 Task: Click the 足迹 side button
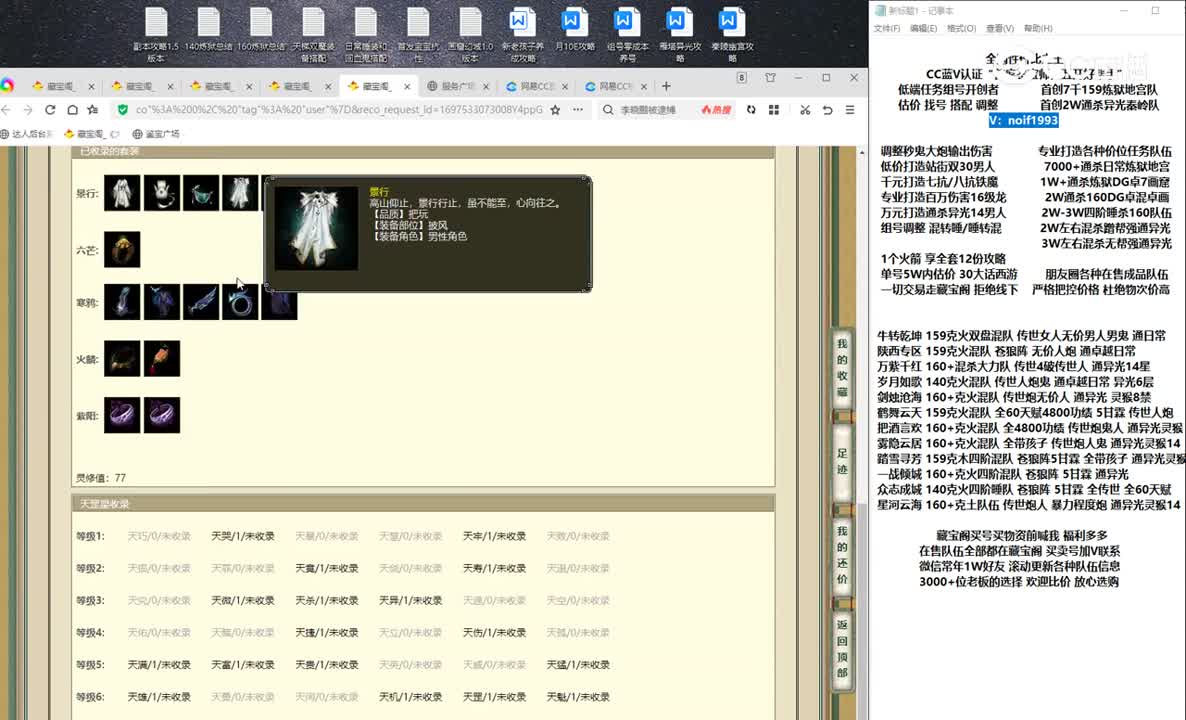point(842,461)
